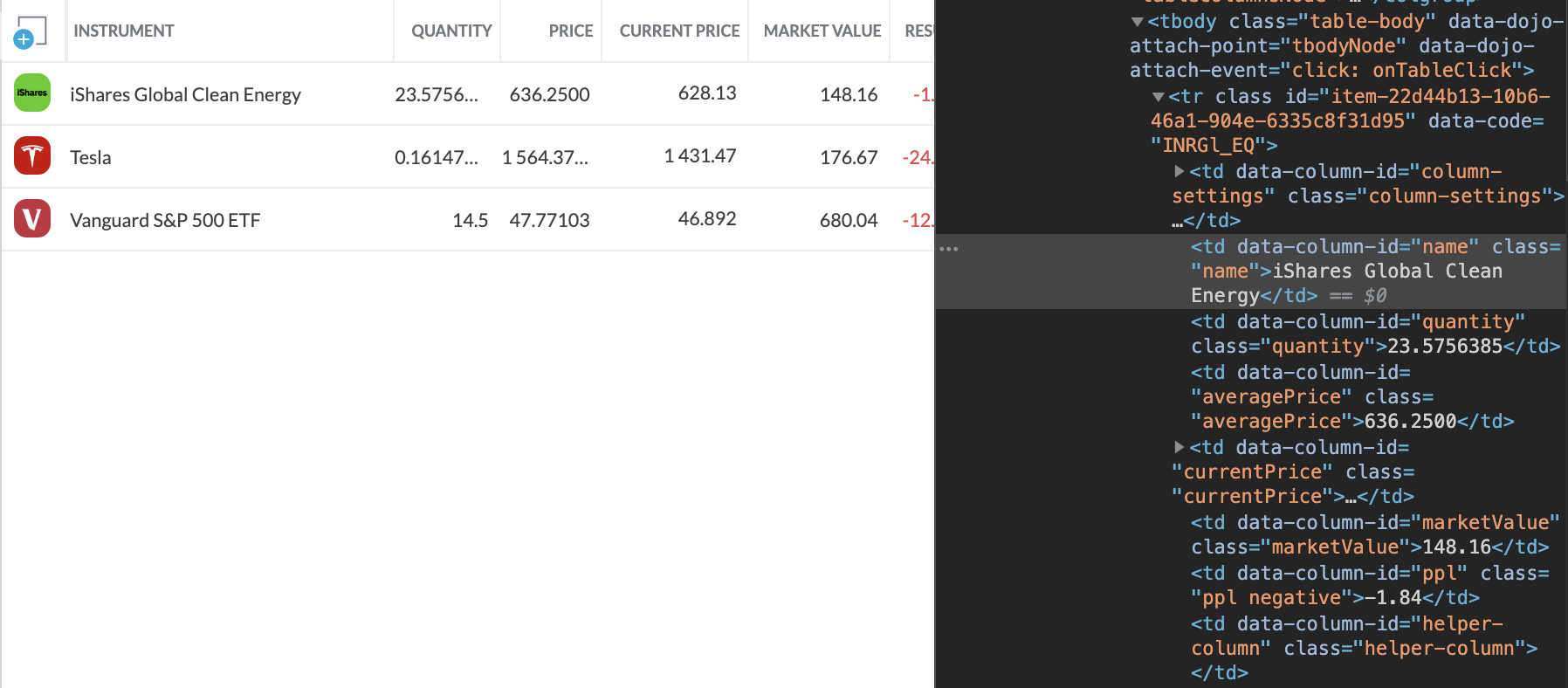
Task: Open the ellipsis menu beside selected node
Action: point(949,249)
